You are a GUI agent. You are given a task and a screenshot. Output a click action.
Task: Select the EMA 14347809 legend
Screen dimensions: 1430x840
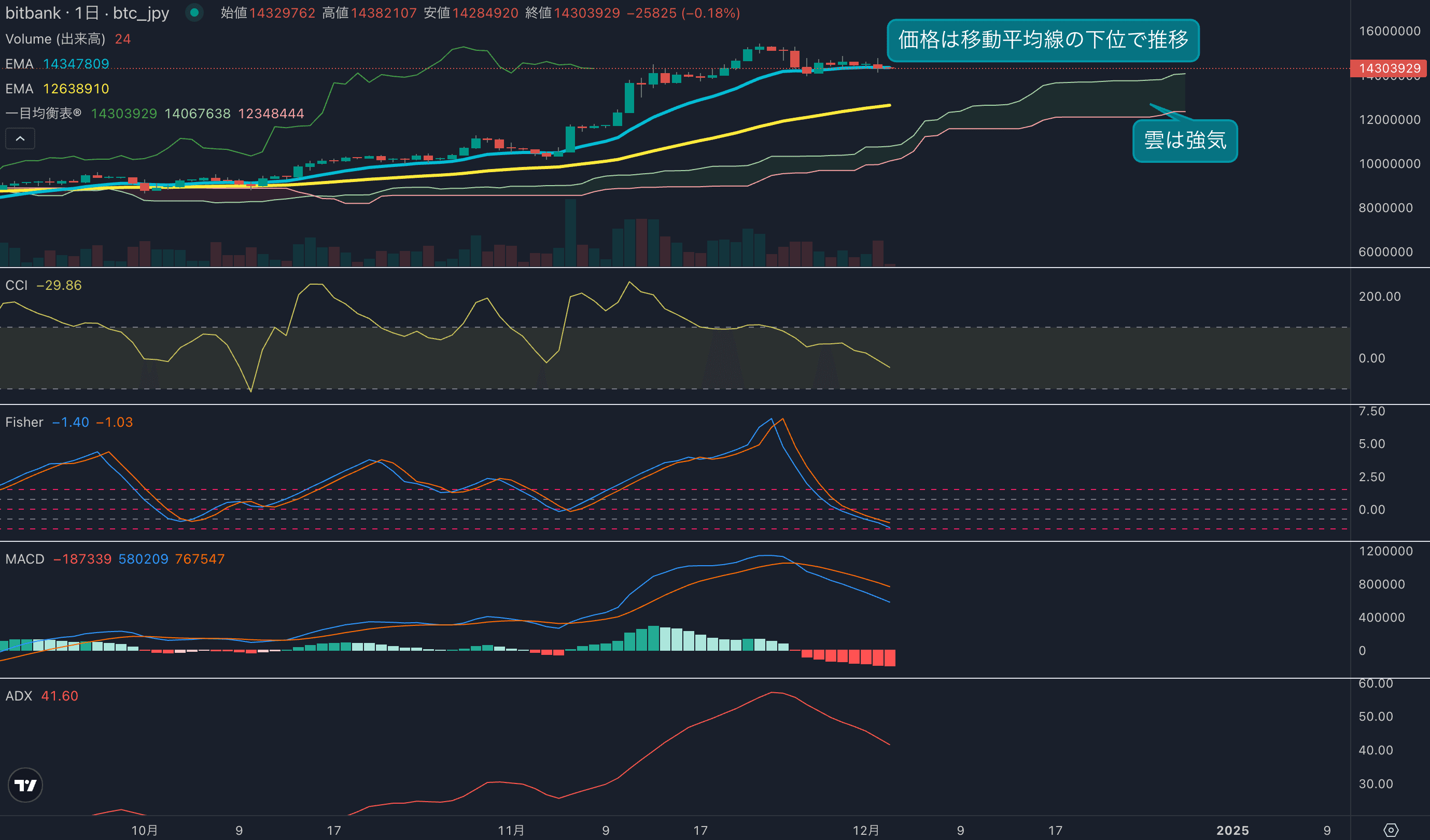point(57,64)
